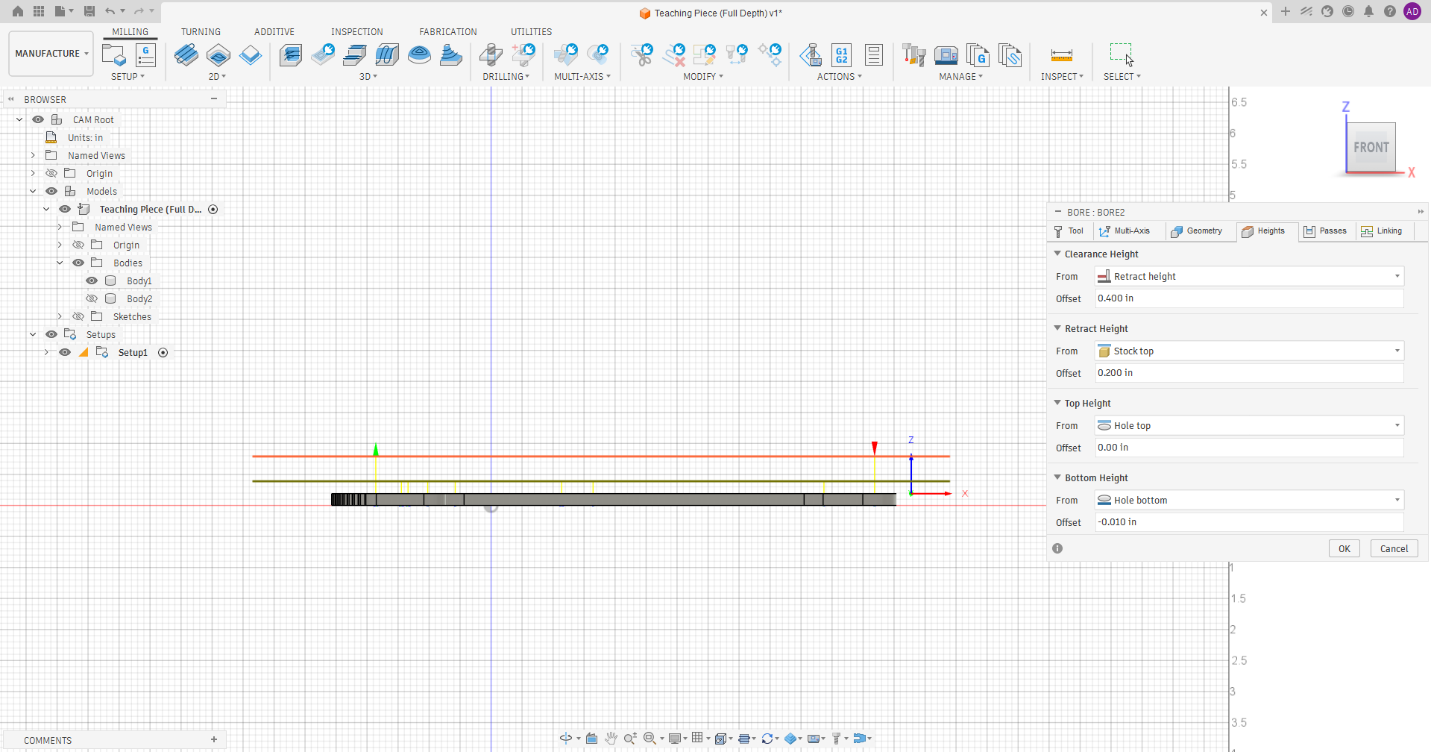1431x752 pixels.
Task: Open the Tool Library icon
Action: tap(913, 54)
